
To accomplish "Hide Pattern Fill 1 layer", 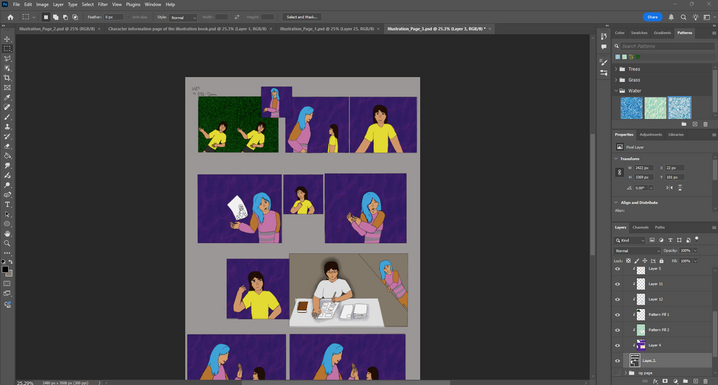I will [x=617, y=315].
